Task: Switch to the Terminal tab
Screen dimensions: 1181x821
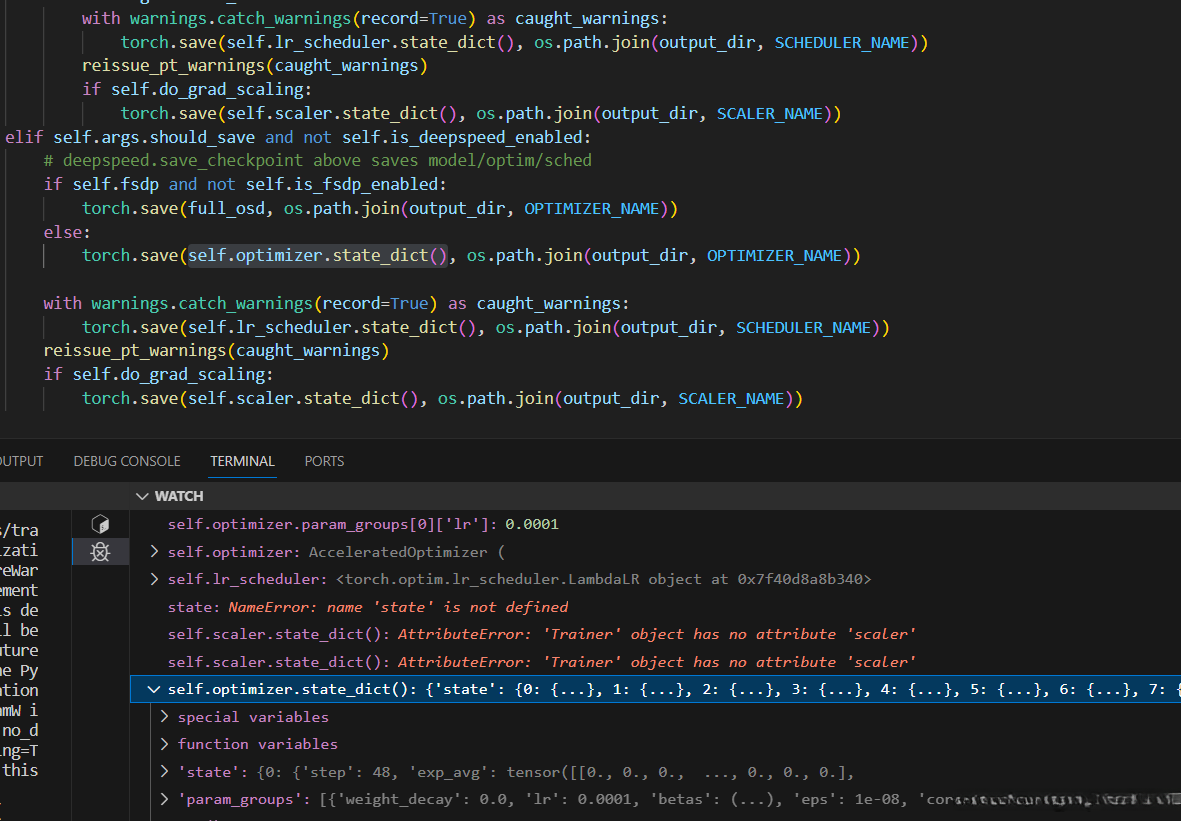Action: pyautogui.click(x=243, y=461)
